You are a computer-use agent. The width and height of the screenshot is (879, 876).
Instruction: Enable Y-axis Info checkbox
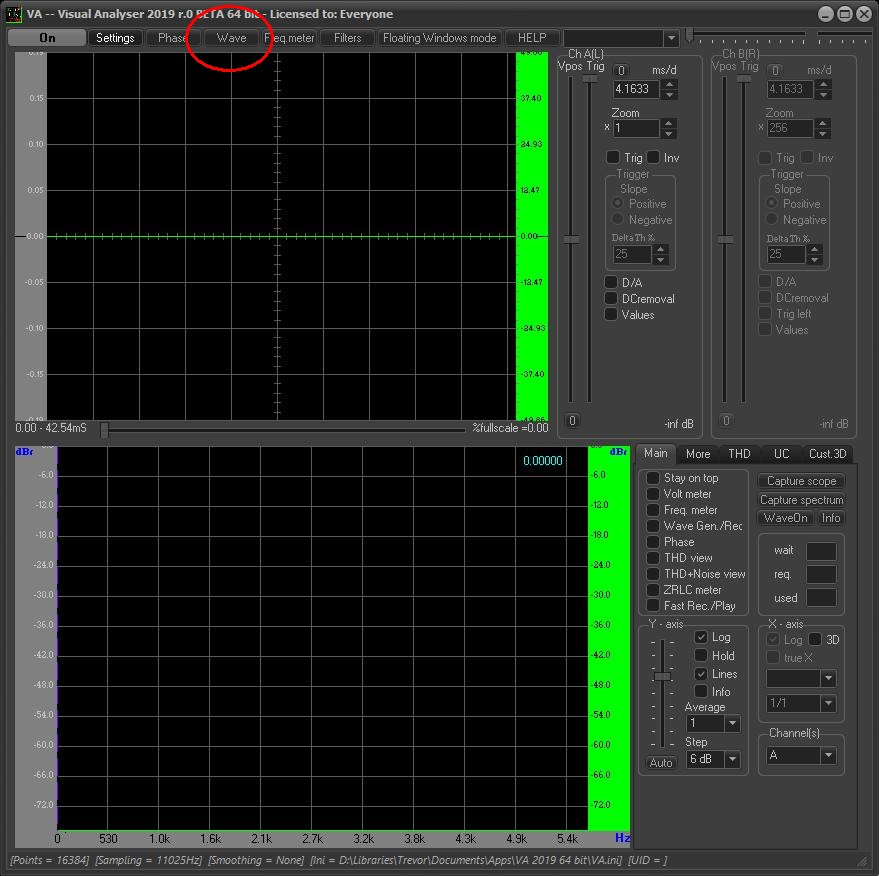click(701, 692)
